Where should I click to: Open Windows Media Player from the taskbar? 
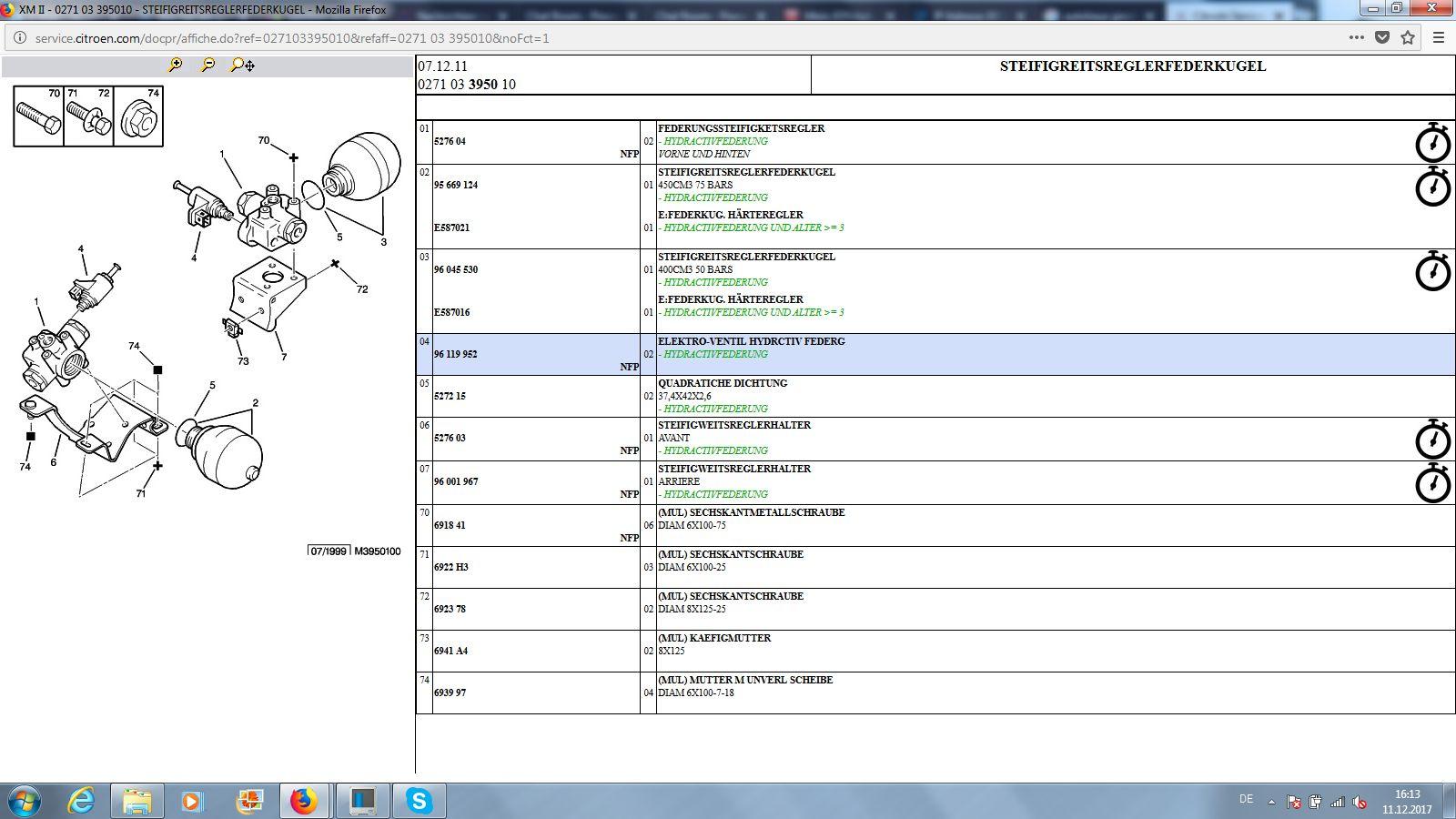tap(192, 801)
